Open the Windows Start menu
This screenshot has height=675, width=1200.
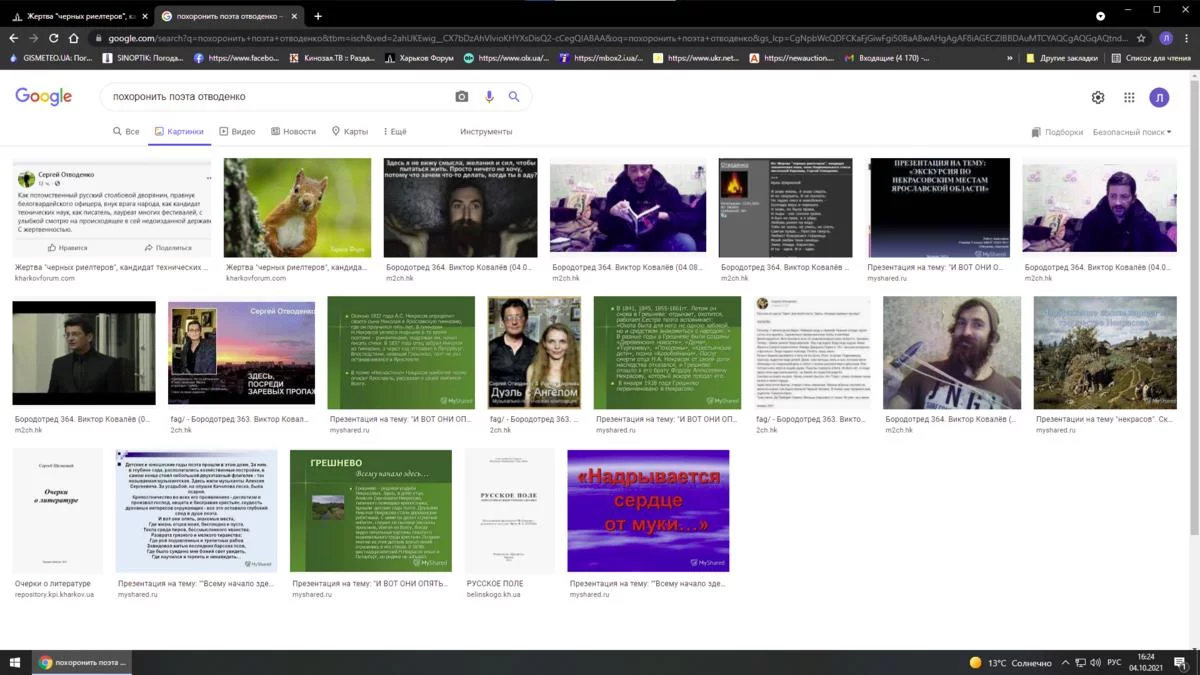[x=15, y=663]
